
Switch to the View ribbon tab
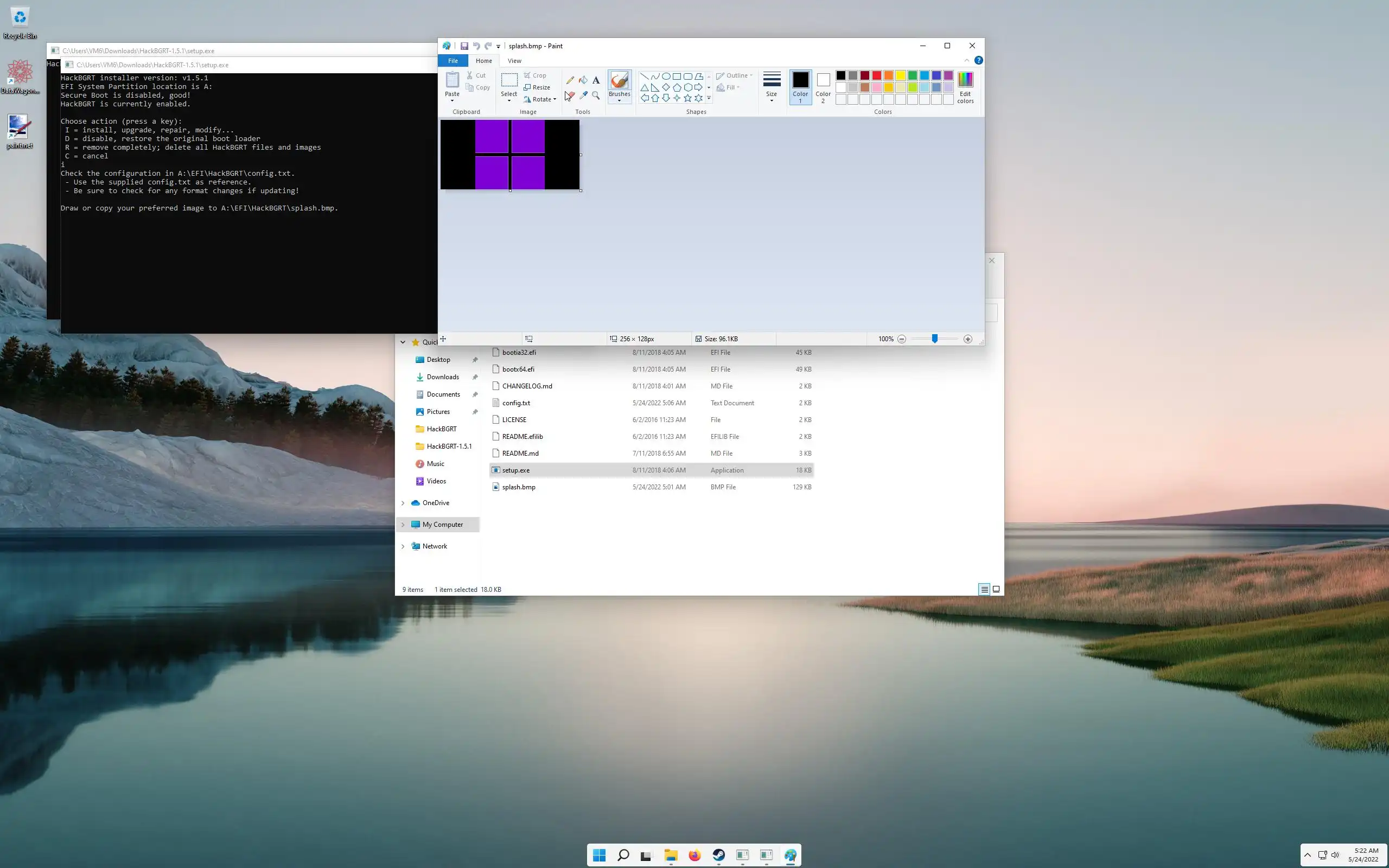pyautogui.click(x=514, y=61)
